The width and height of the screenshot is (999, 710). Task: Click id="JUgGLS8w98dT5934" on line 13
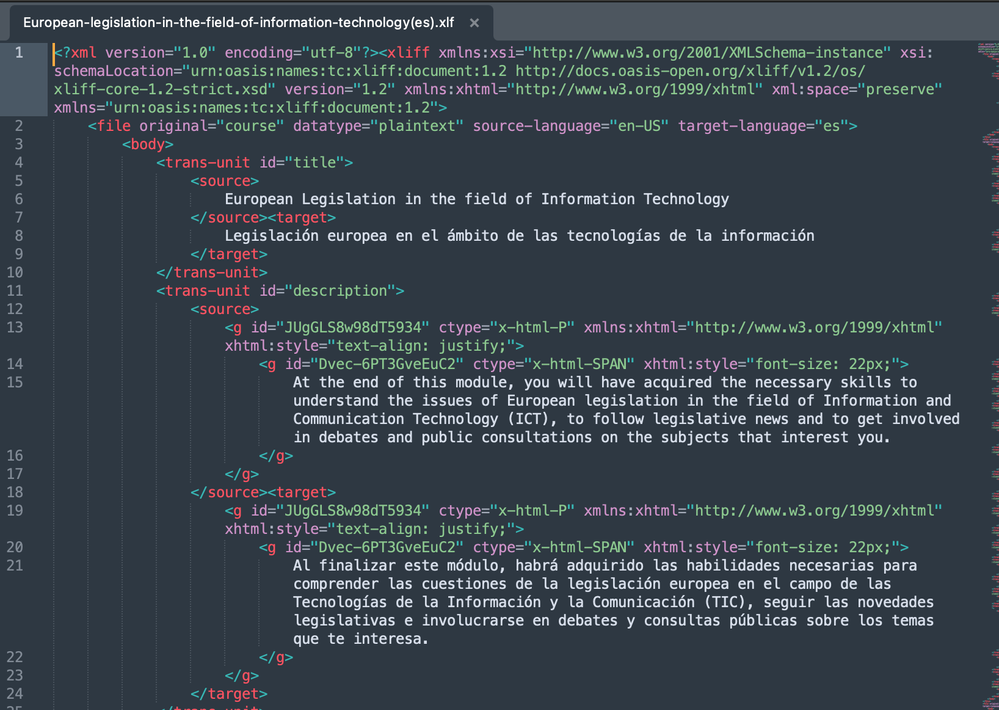pos(340,327)
